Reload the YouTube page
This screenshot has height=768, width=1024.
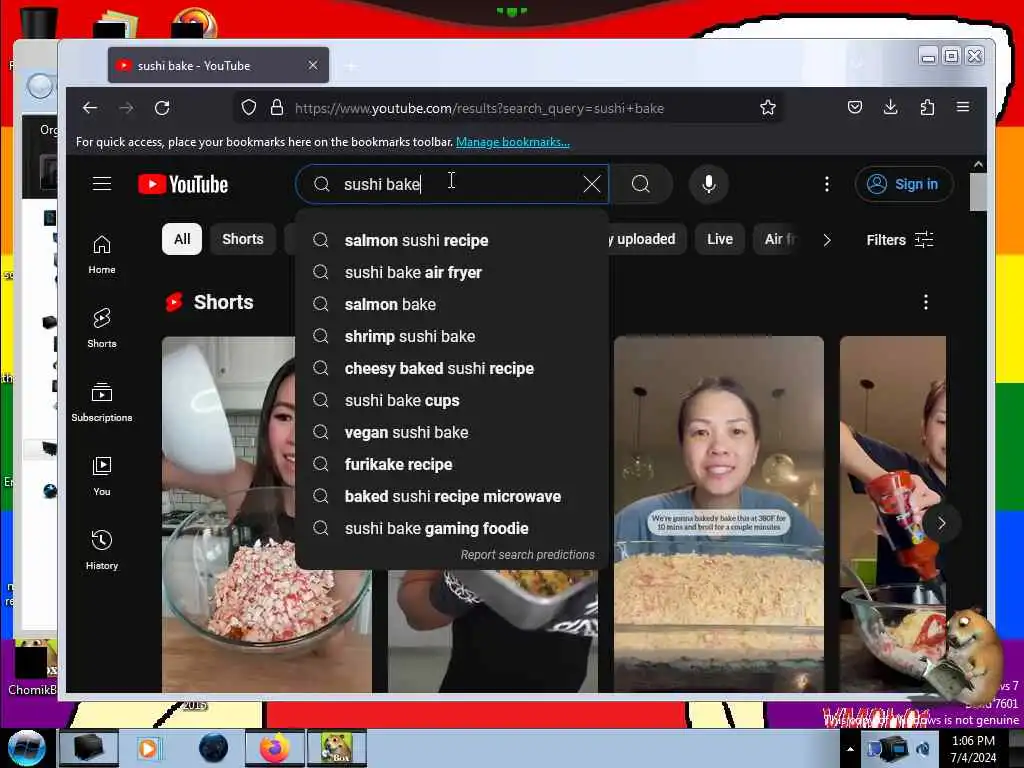[162, 108]
